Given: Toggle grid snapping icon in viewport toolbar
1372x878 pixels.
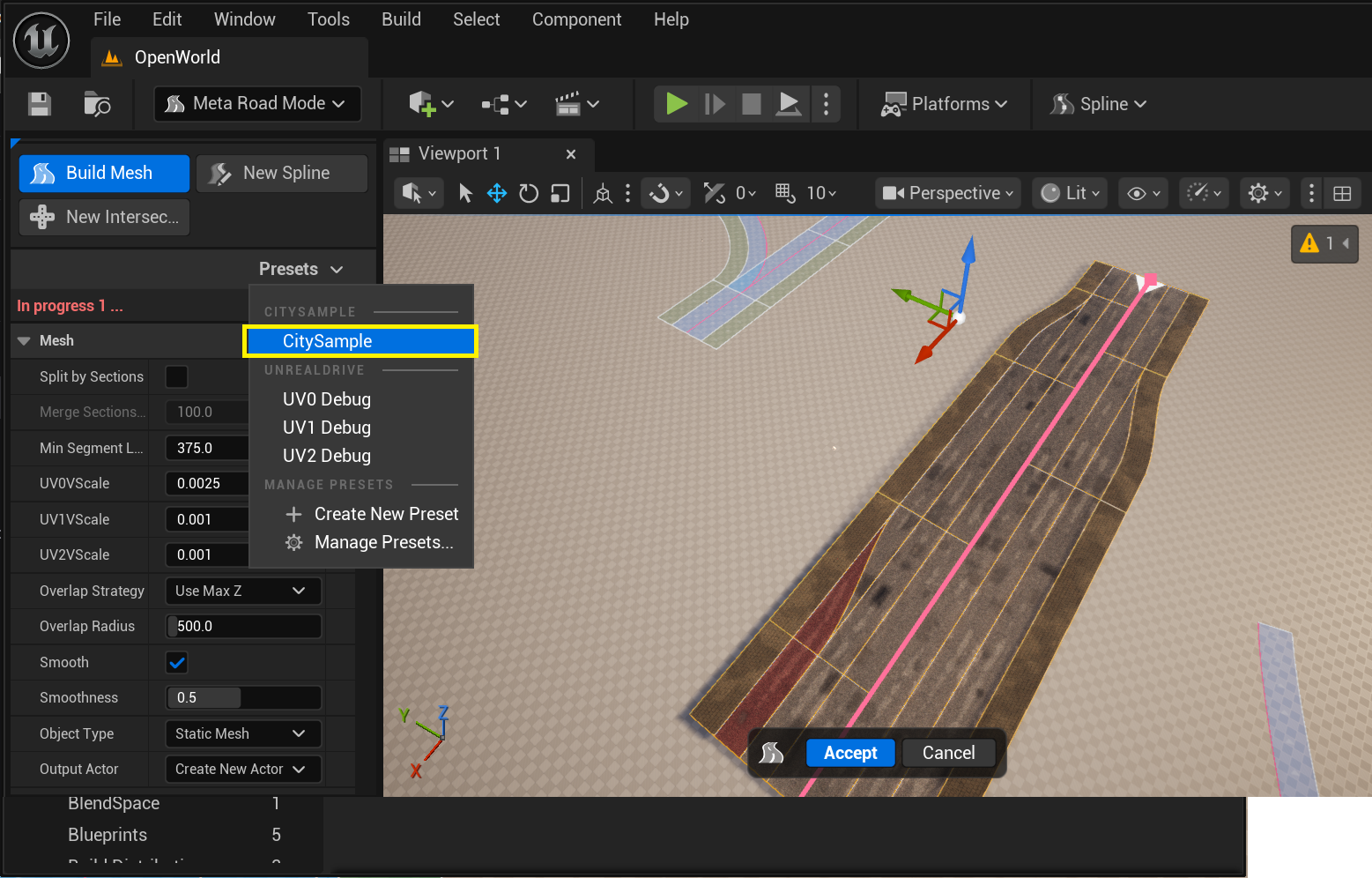Looking at the screenshot, I should click(784, 193).
